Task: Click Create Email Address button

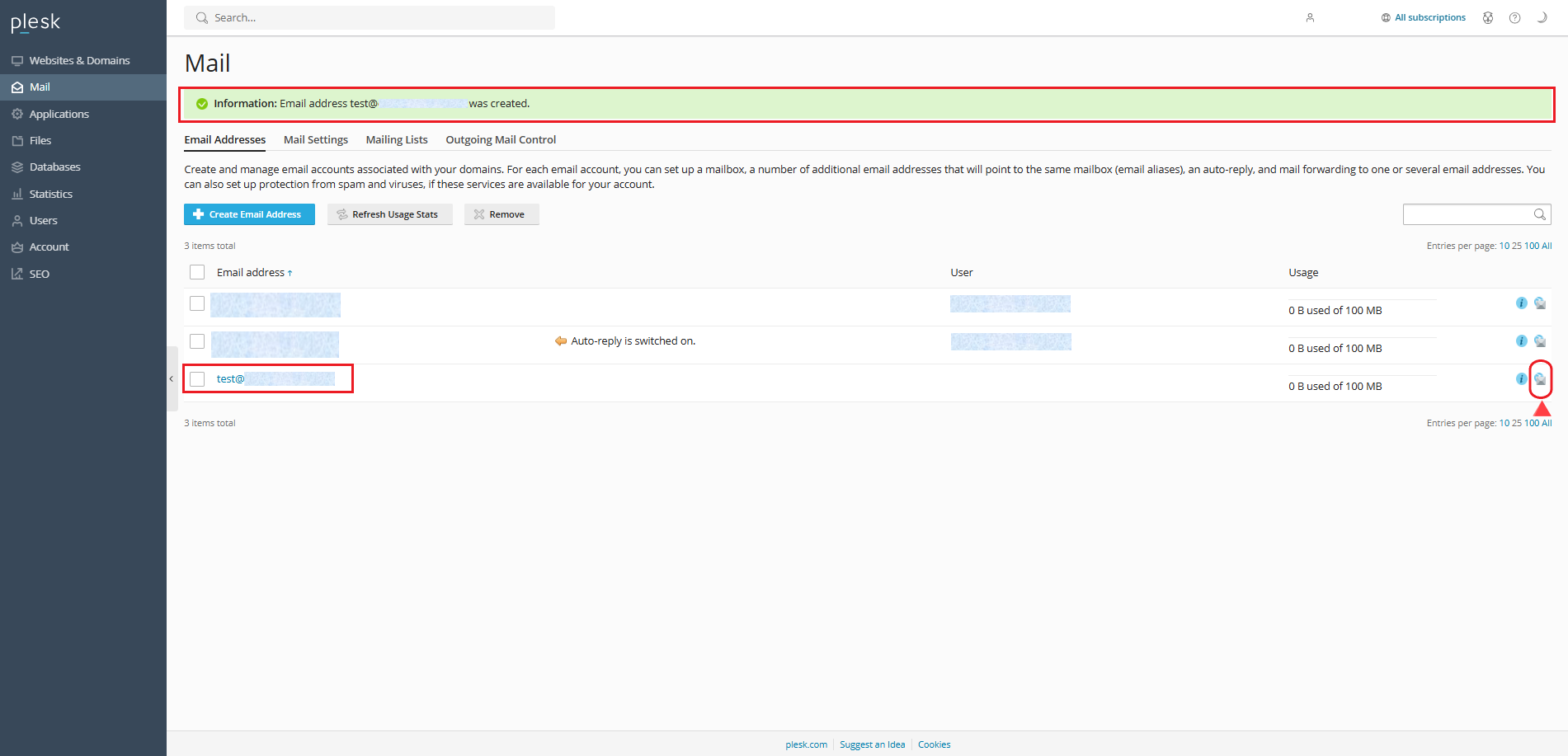Action: pos(249,214)
